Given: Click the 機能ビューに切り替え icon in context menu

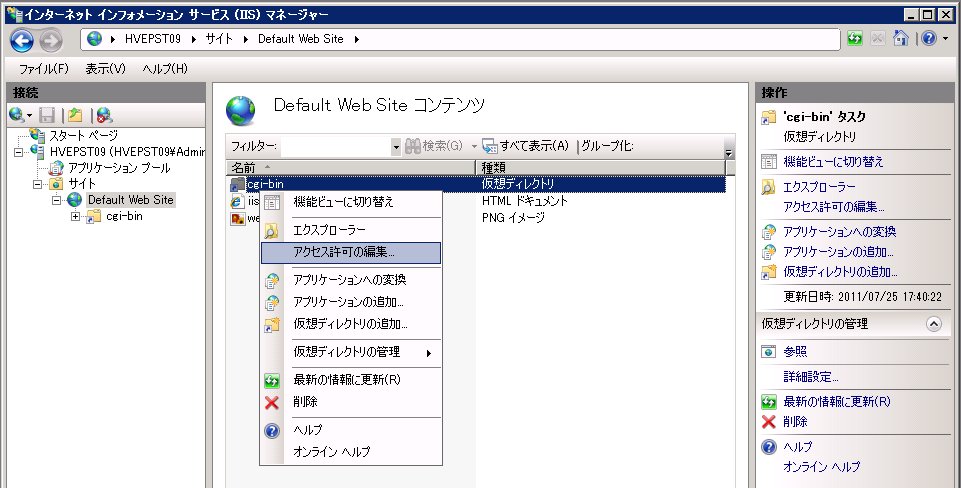Looking at the screenshot, I should [272, 202].
